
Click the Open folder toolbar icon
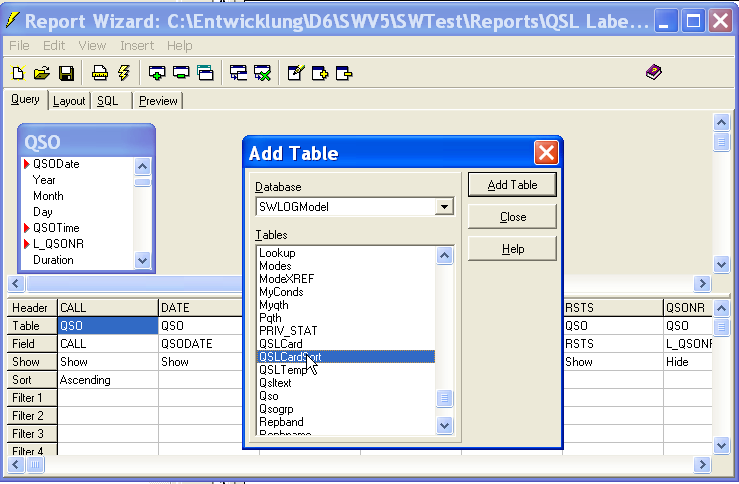click(42, 73)
